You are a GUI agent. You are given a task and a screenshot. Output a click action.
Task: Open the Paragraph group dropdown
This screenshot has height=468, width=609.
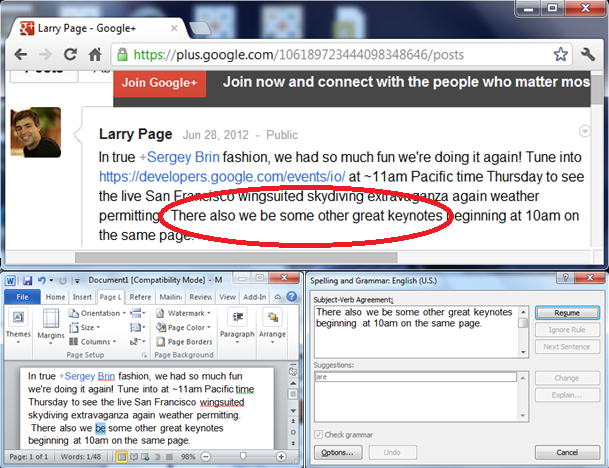coord(237,327)
